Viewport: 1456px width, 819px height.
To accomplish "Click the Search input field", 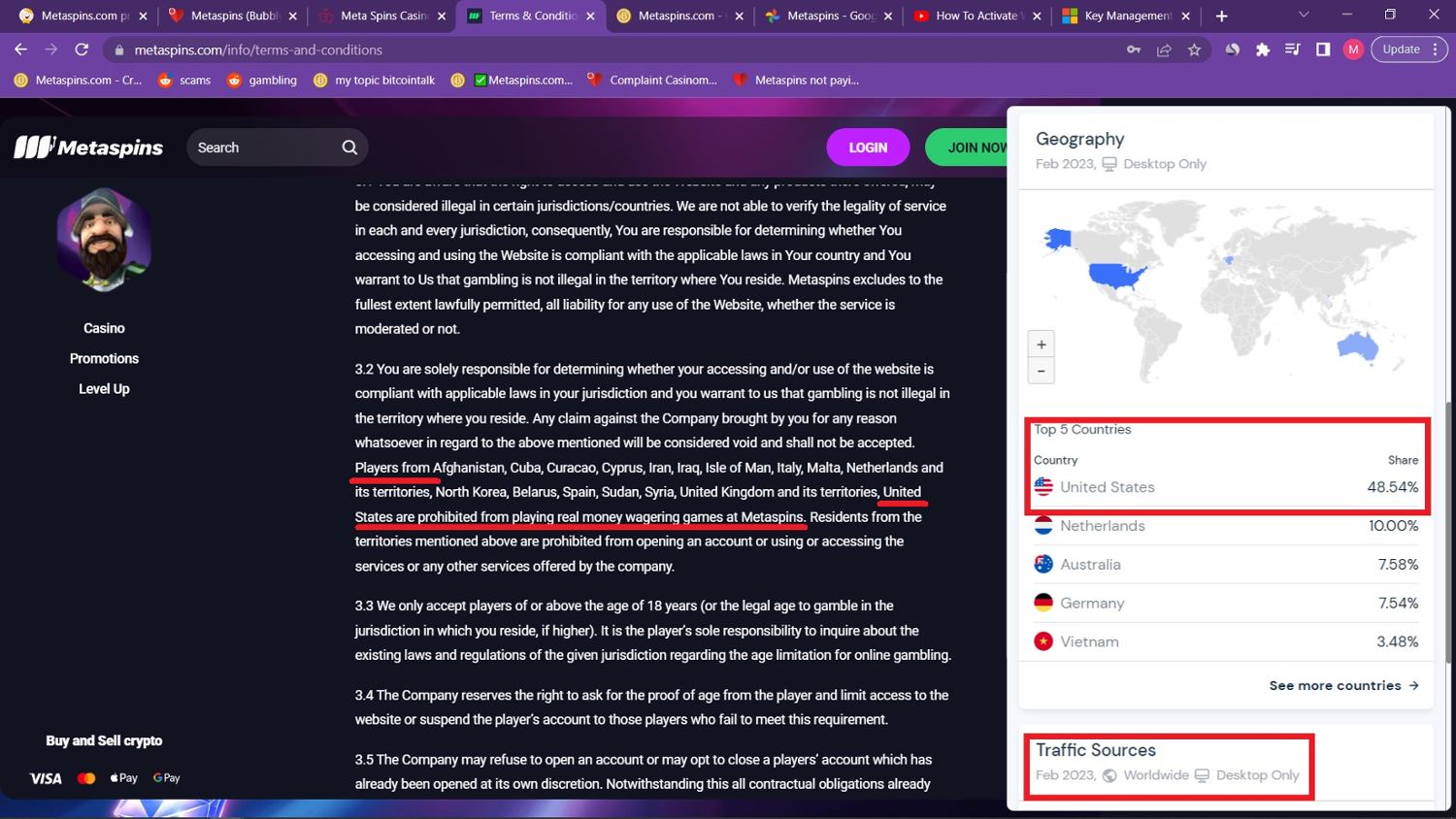I will tap(264, 147).
